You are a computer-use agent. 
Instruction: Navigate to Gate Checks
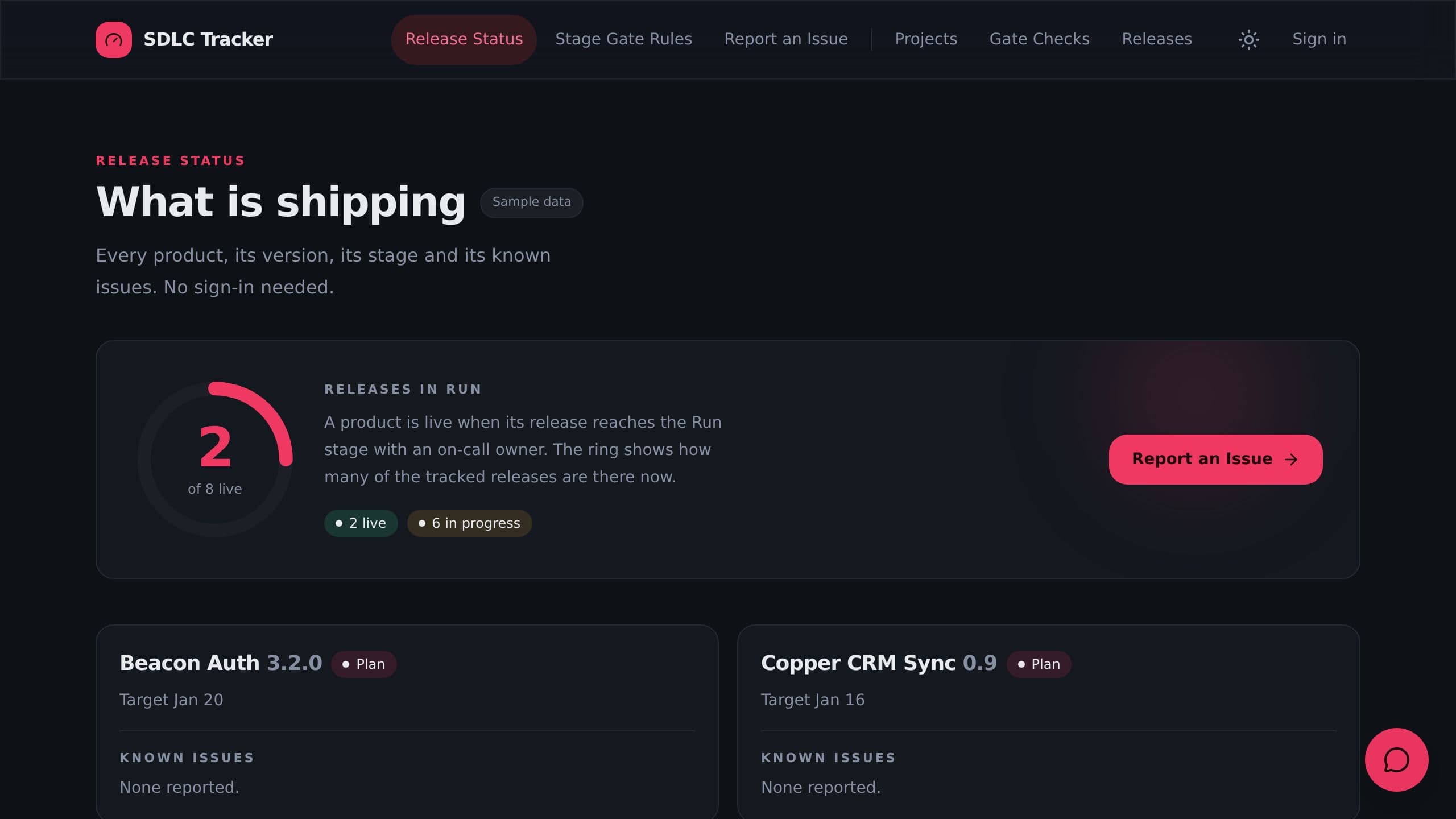(x=1039, y=39)
